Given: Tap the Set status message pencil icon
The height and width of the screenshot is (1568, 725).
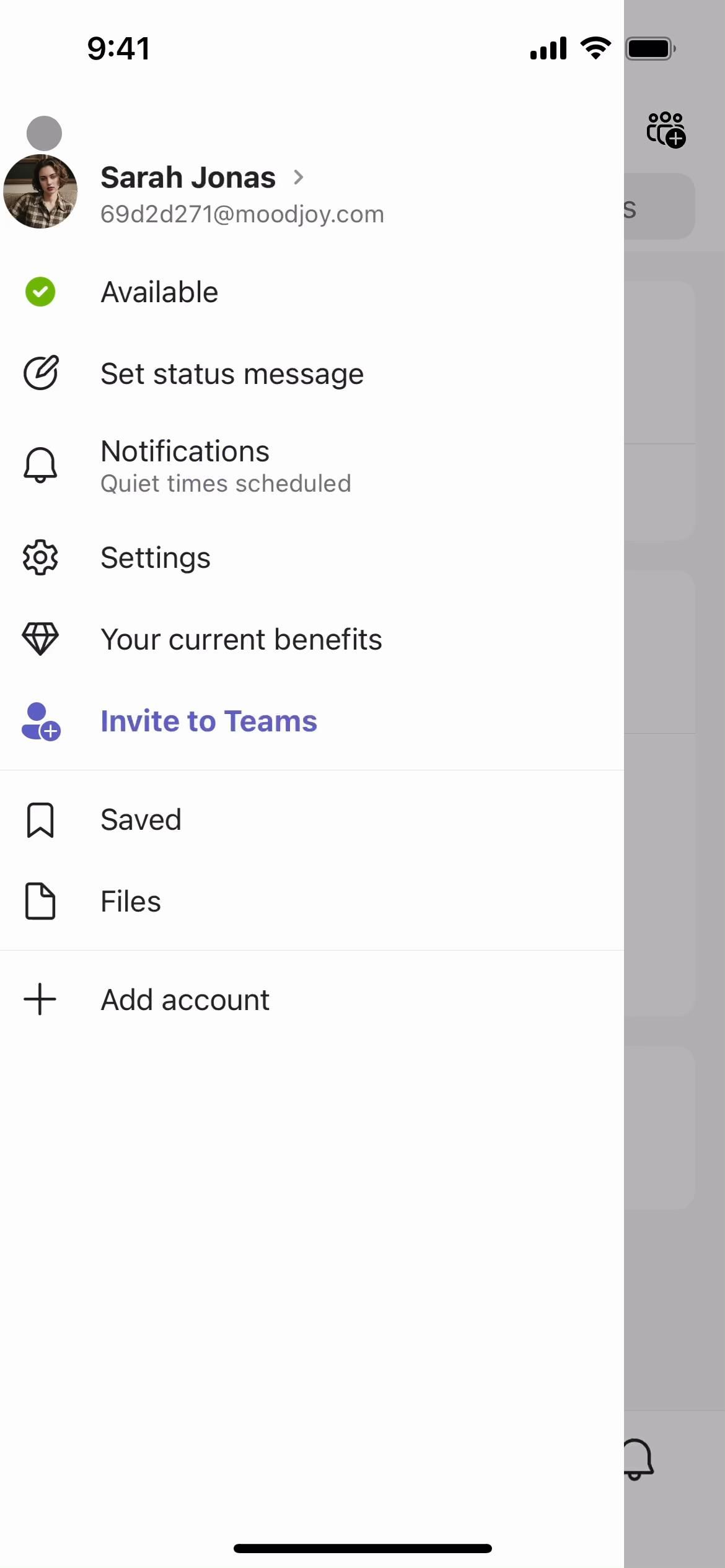Looking at the screenshot, I should (41, 373).
